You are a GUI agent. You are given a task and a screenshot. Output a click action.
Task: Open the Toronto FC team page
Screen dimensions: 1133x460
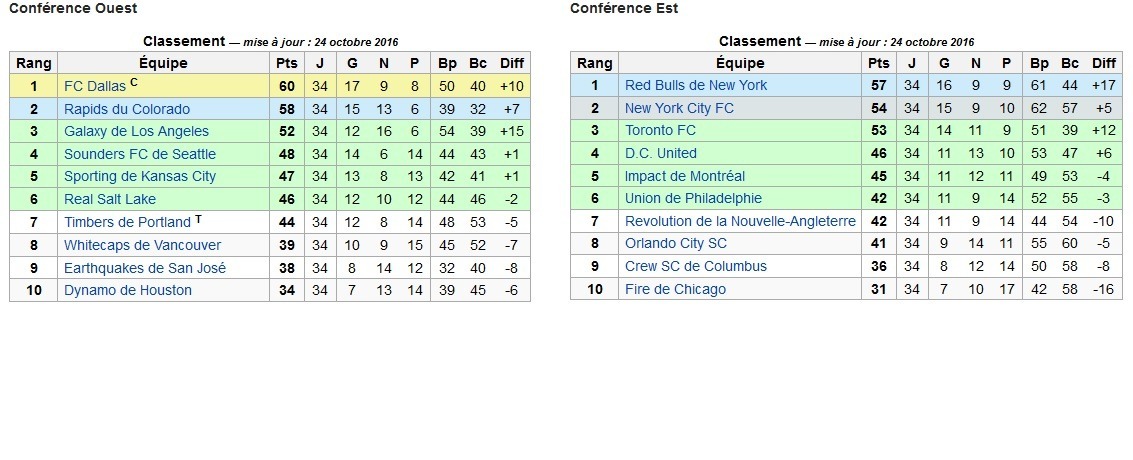660,130
